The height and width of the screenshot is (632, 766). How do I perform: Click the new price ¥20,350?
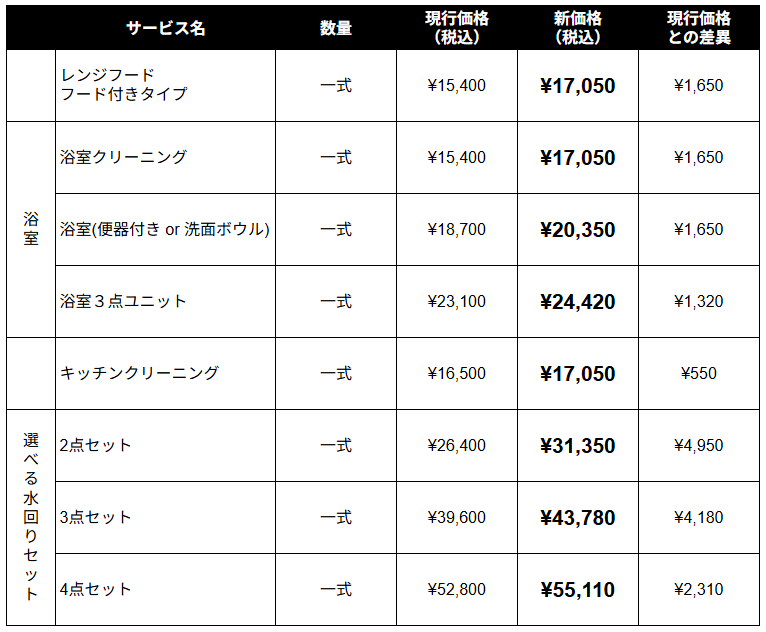click(577, 229)
